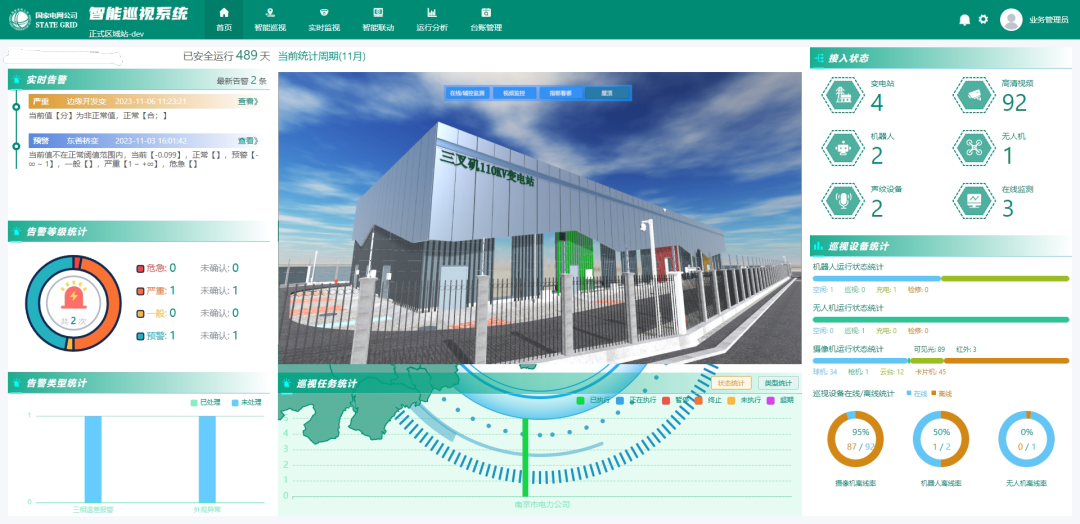View details of 边缘开发变 alarm
Image resolution: width=1080 pixels, height=524 pixels.
(248, 102)
